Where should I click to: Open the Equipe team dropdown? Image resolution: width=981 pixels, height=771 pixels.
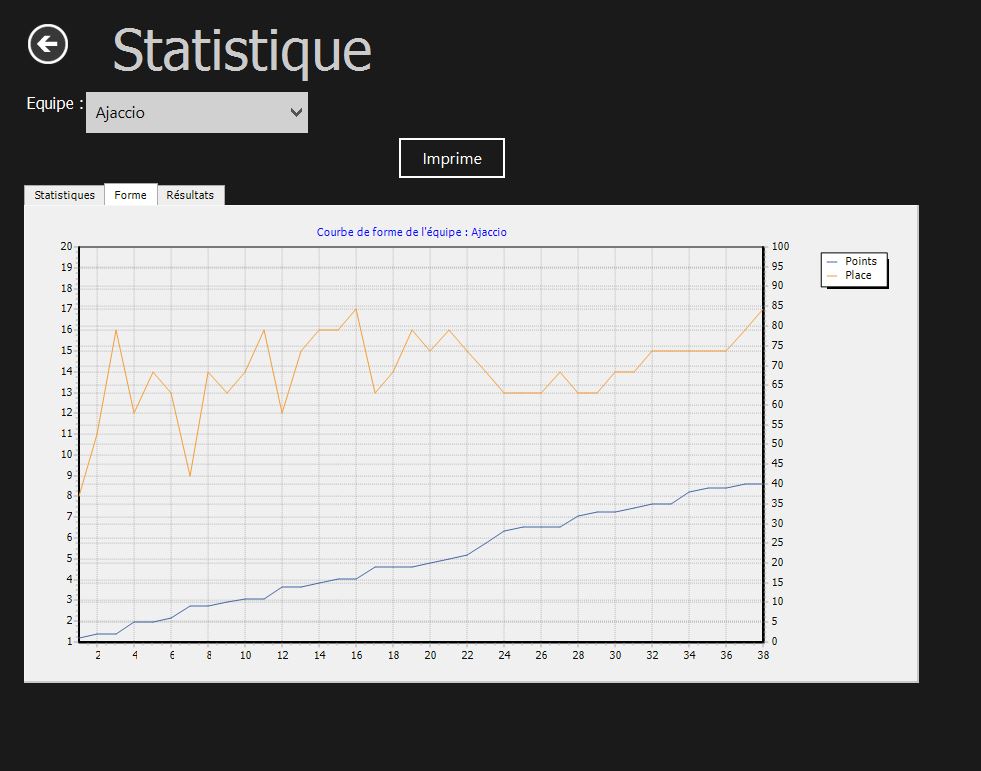coord(196,113)
